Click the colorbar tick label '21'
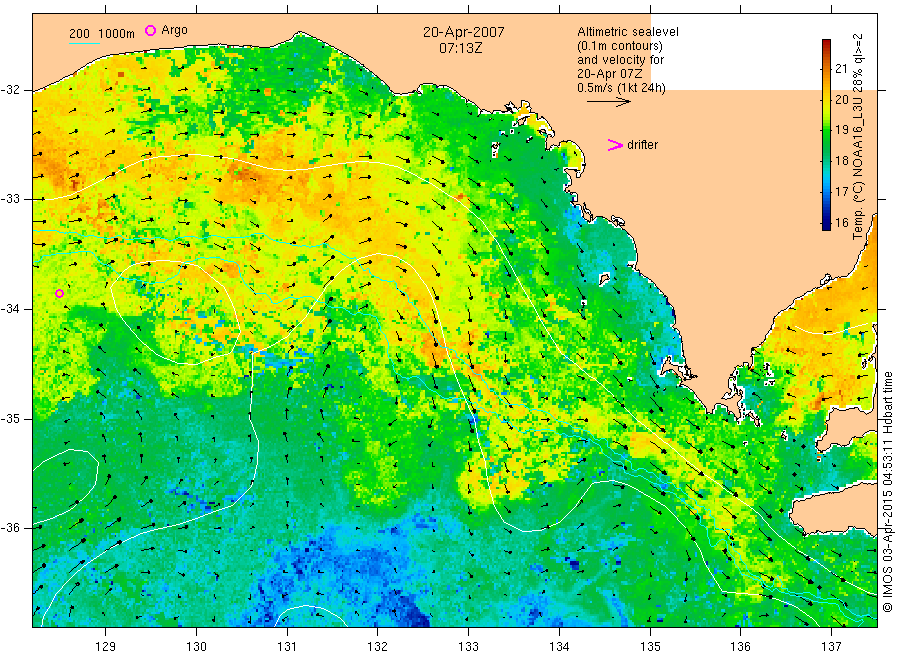The width and height of the screenshot is (900, 660). 841,69
